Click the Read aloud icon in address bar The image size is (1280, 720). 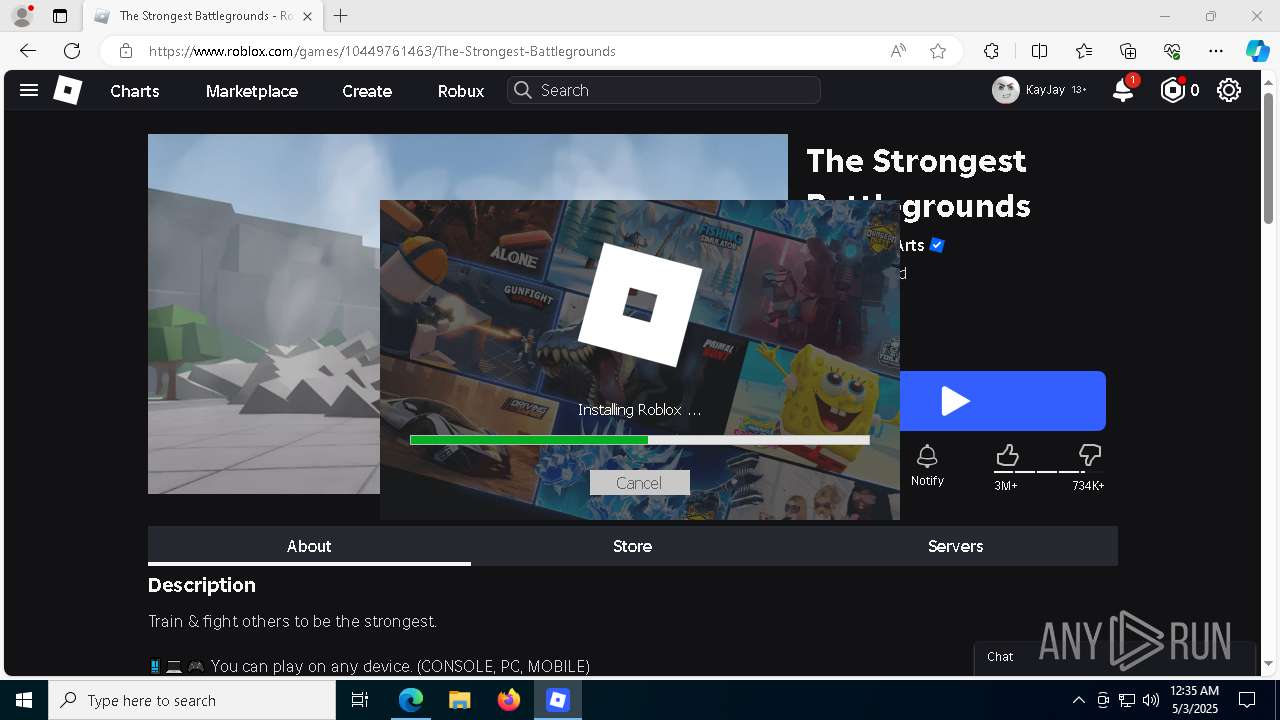(x=898, y=51)
